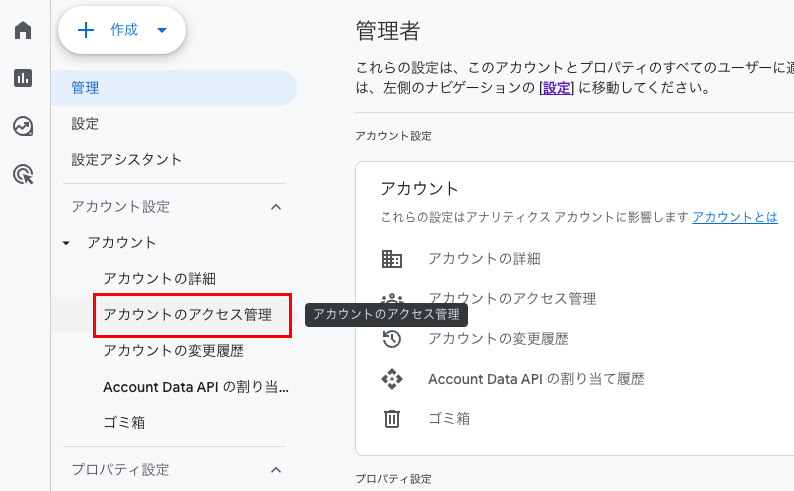
Task: Click the plus icon on 作成 button
Action: tap(86, 30)
